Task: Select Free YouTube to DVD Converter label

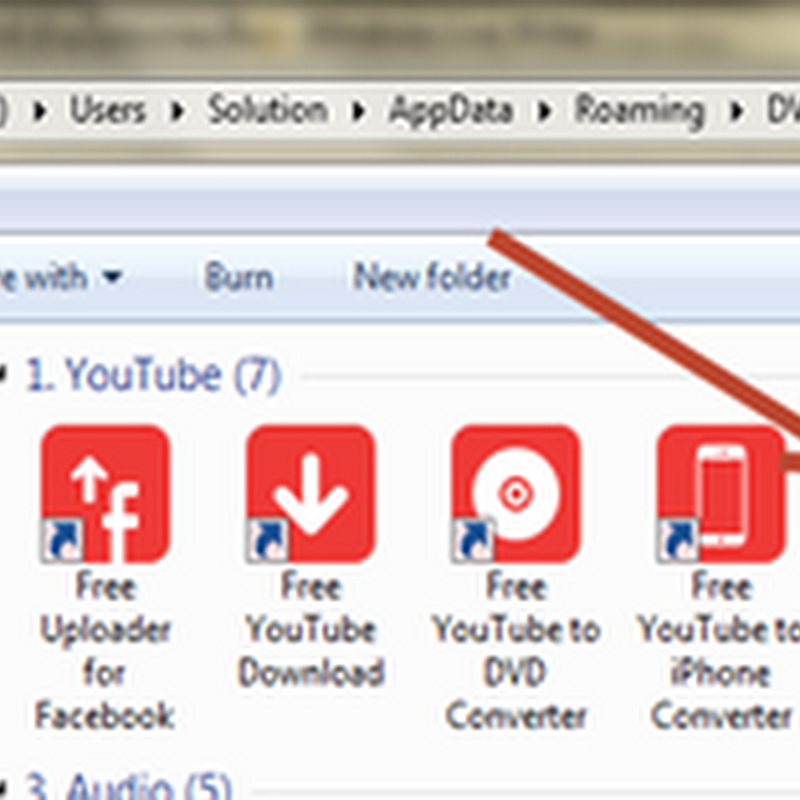Action: [x=516, y=651]
